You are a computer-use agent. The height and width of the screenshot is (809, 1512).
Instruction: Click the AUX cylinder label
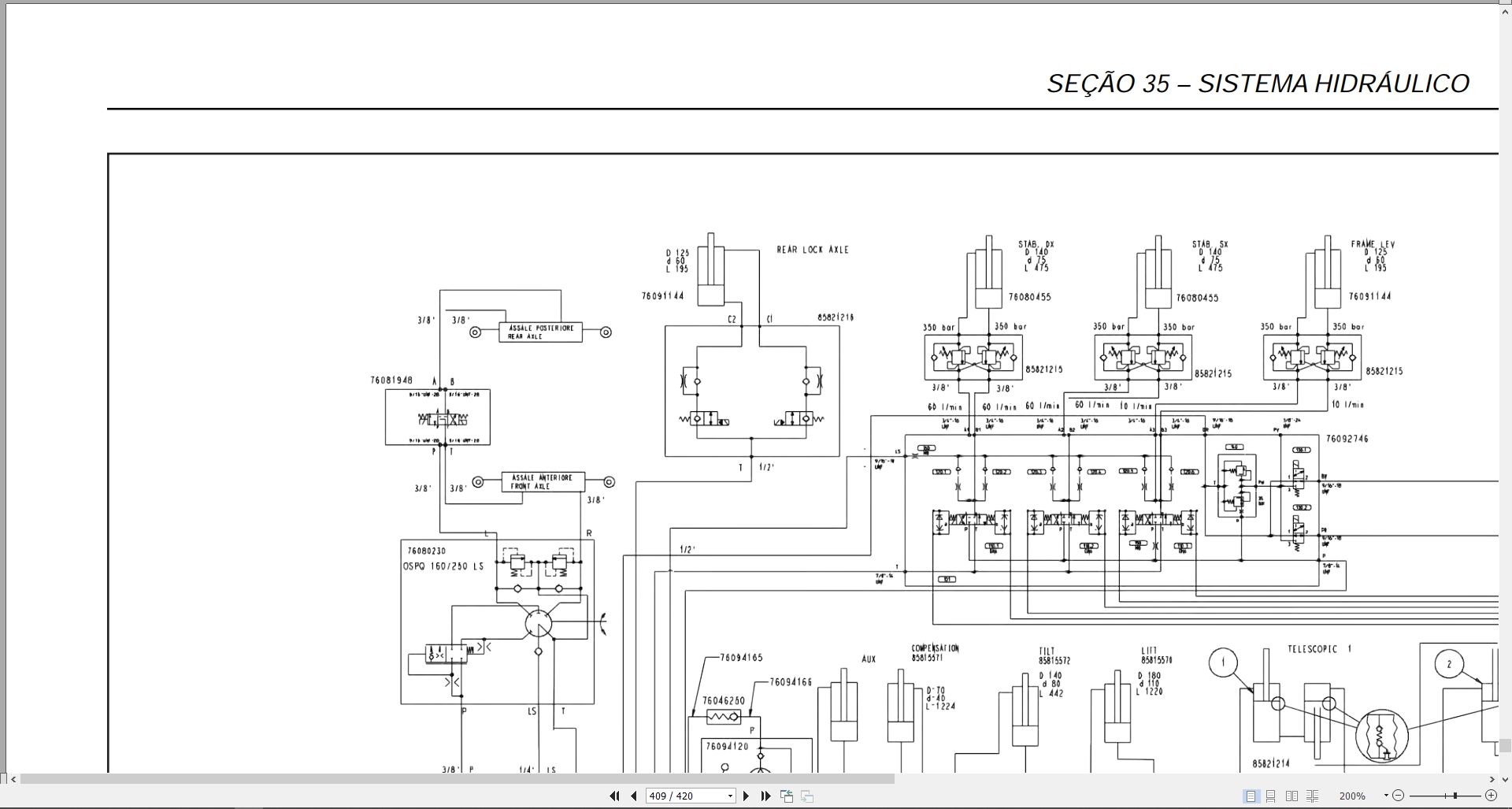tap(869, 659)
